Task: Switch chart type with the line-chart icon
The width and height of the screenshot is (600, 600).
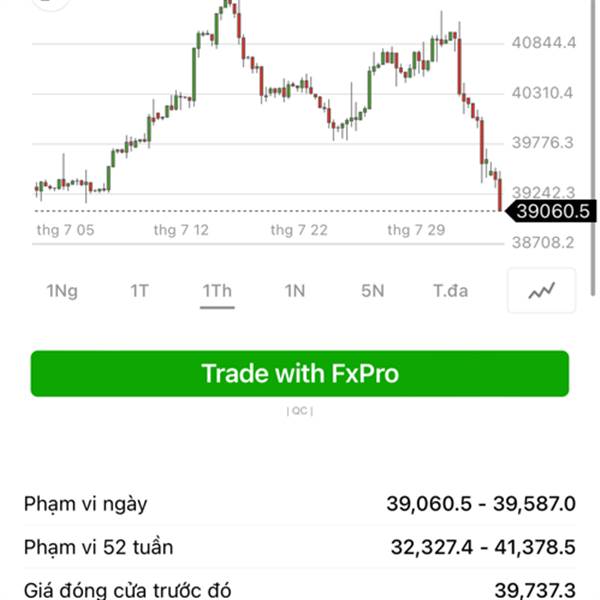Action: click(541, 291)
